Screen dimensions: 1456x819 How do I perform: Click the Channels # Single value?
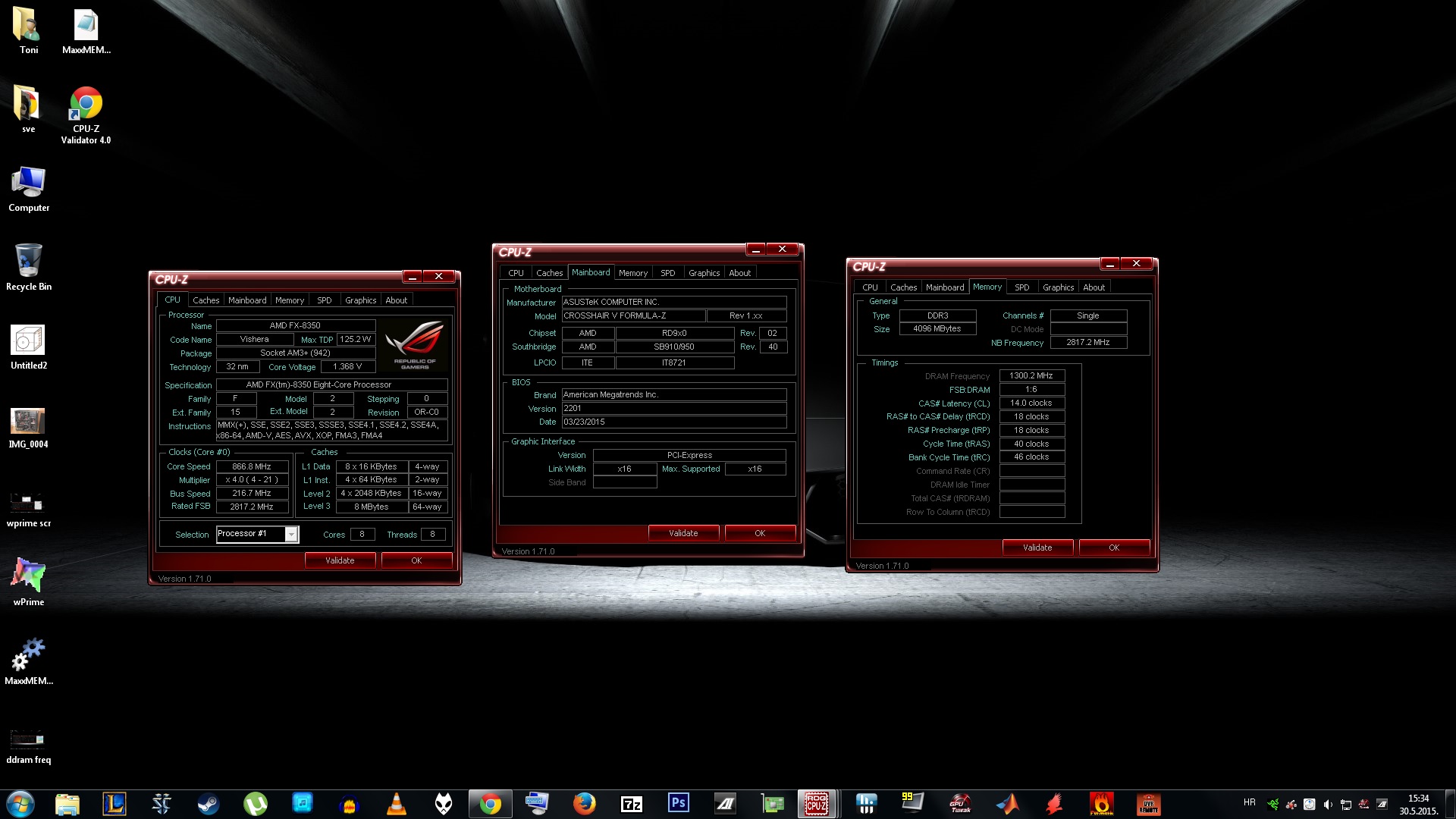pyautogui.click(x=1088, y=315)
